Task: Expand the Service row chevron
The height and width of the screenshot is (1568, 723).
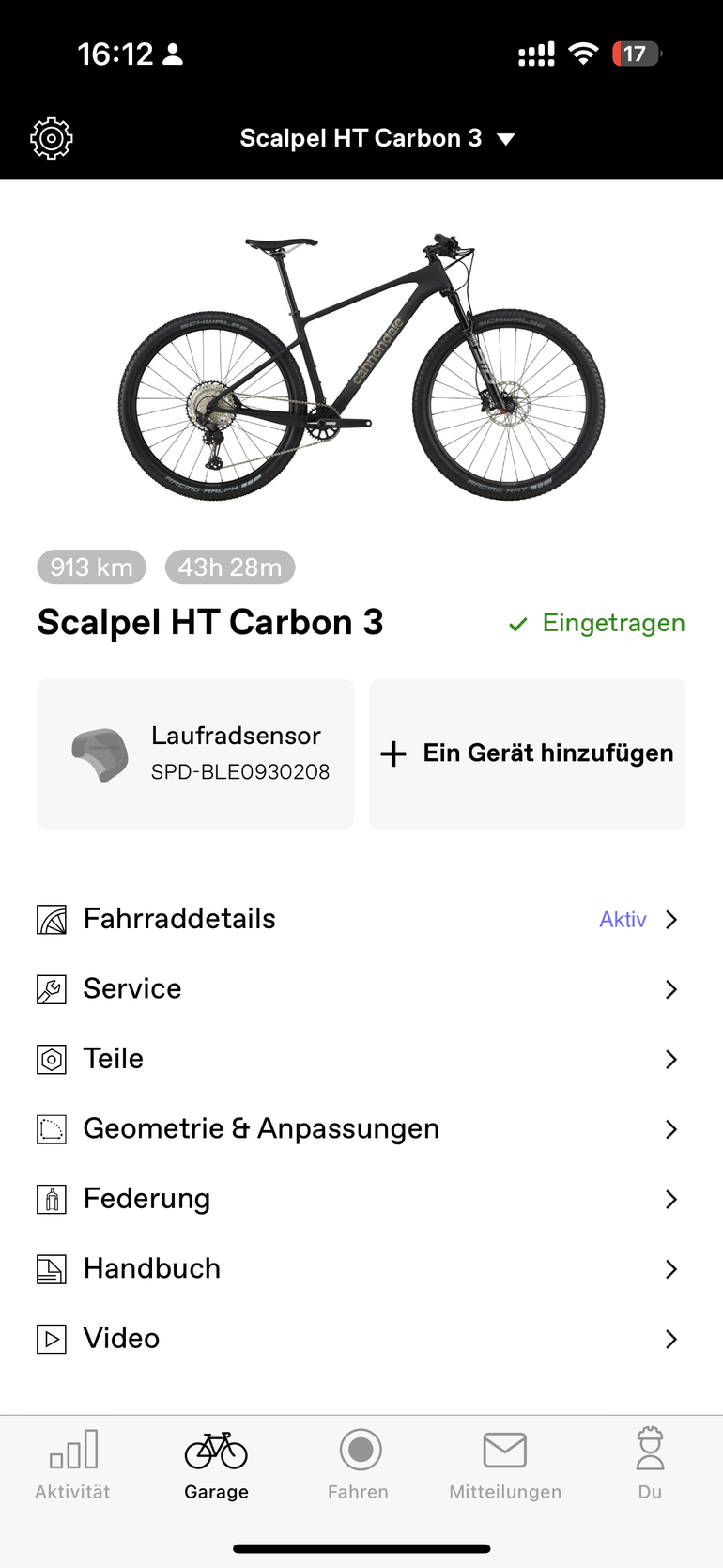Action: [670, 989]
